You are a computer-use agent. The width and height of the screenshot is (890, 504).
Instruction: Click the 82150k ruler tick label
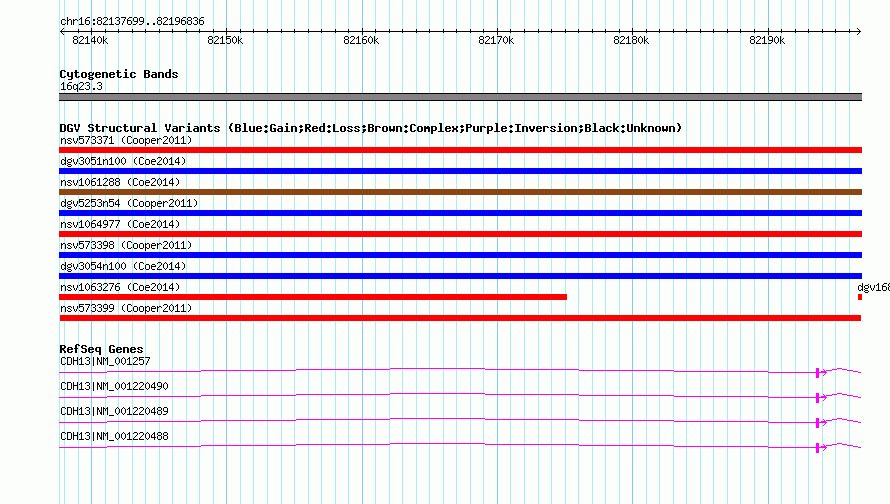[x=225, y=40]
